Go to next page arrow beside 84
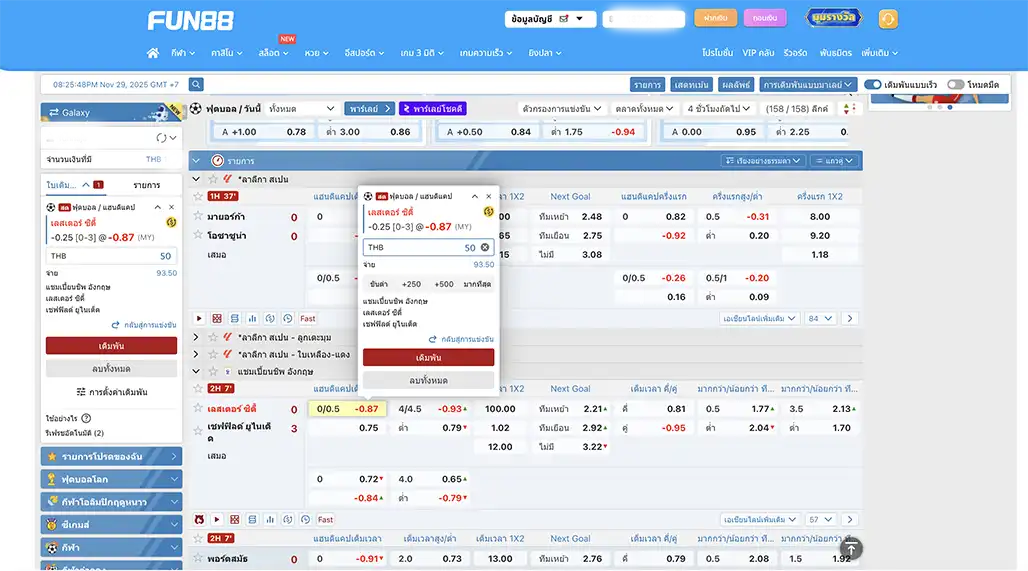This screenshot has width=1028, height=571. click(x=850, y=319)
